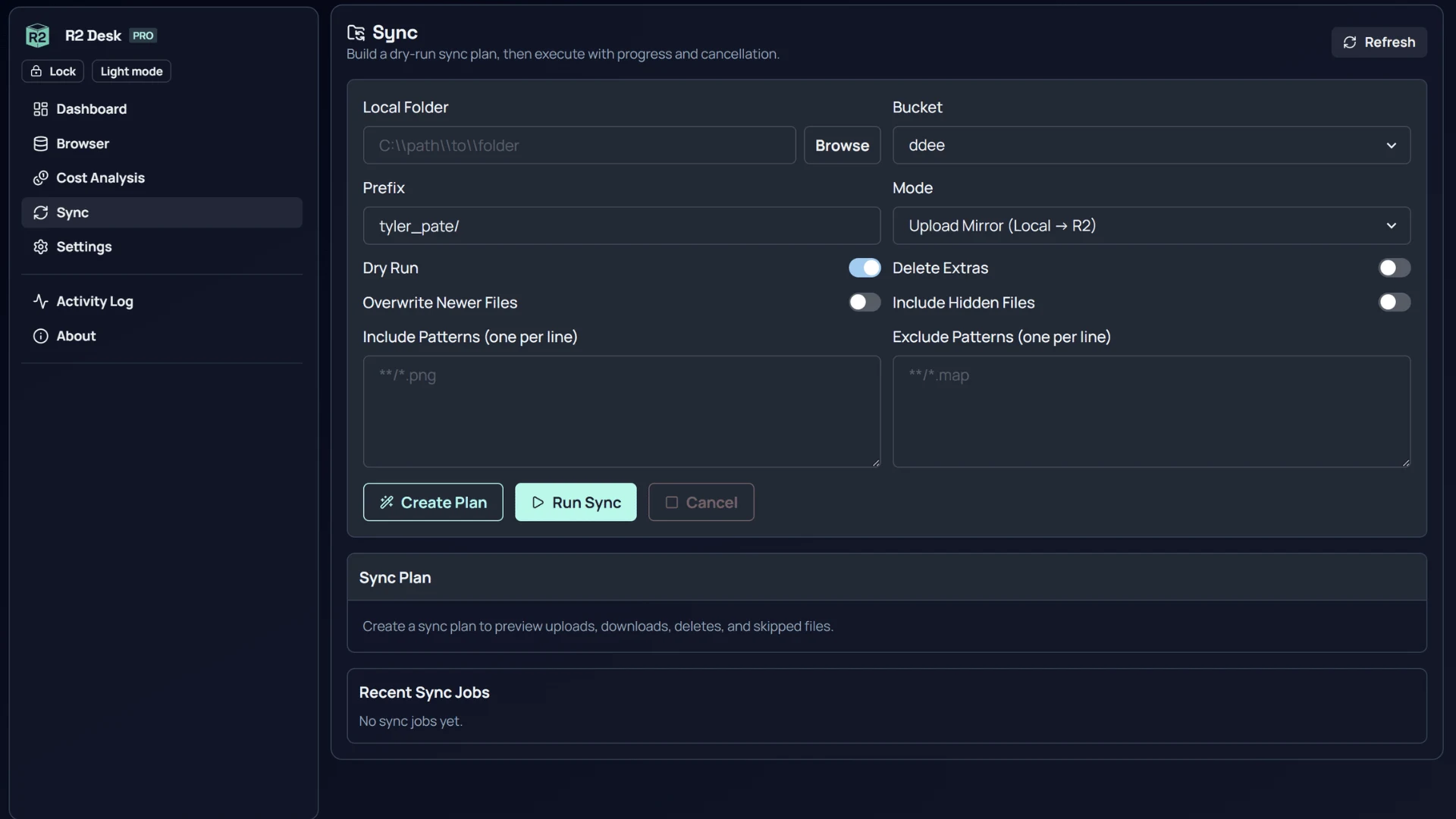The image size is (1456, 819).
Task: Open the Mode dropdown Upload Mirror
Action: pyautogui.click(x=1151, y=226)
